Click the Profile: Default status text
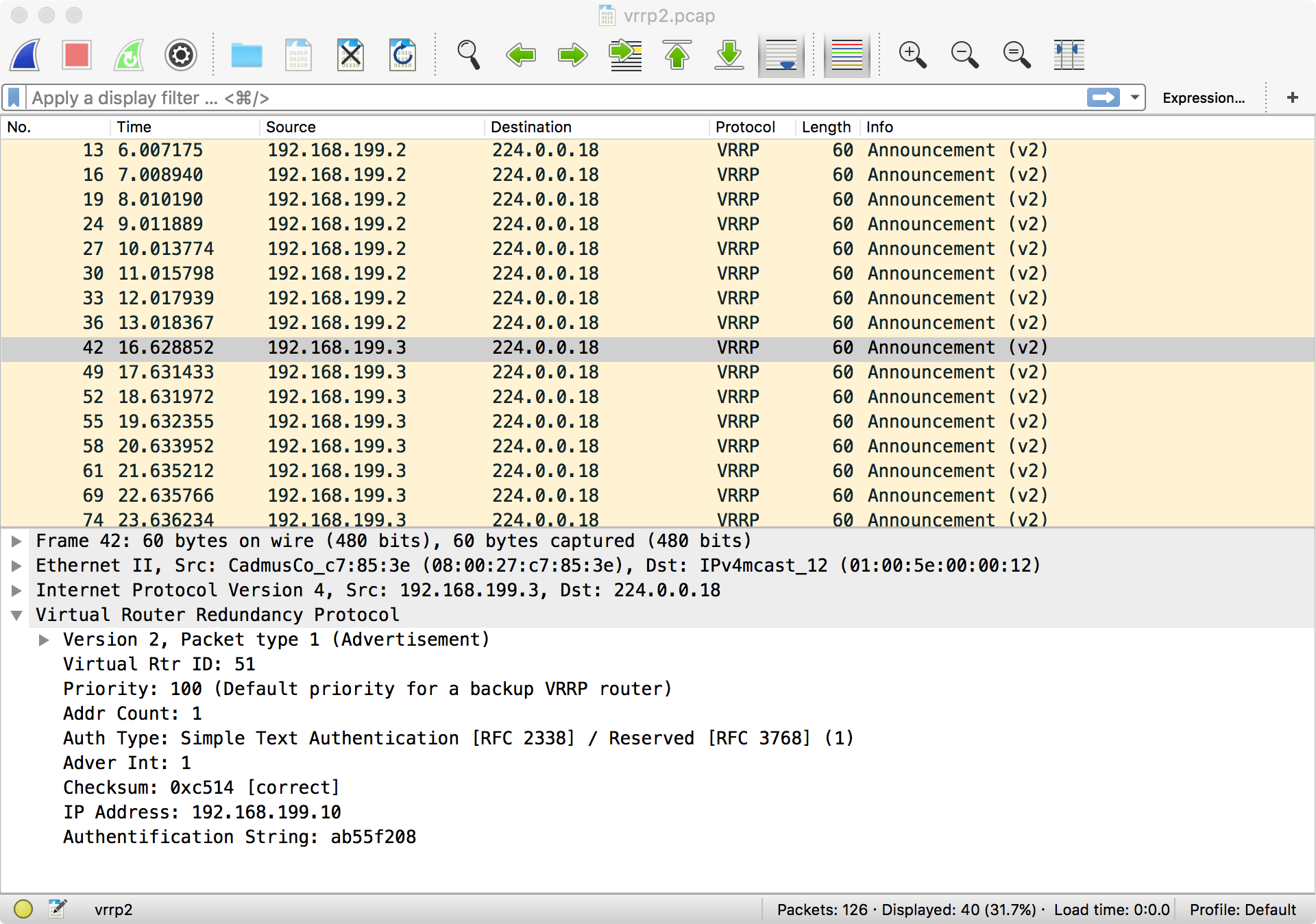 (x=1243, y=910)
